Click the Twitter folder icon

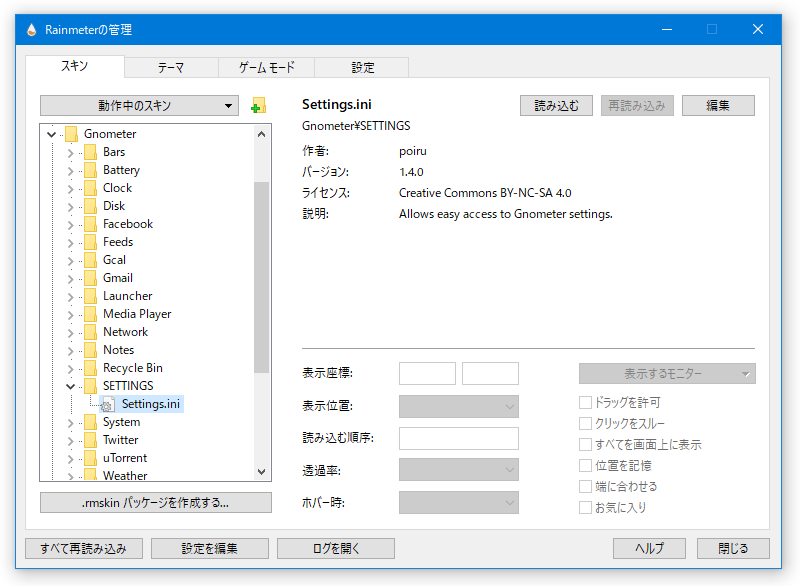pos(90,440)
